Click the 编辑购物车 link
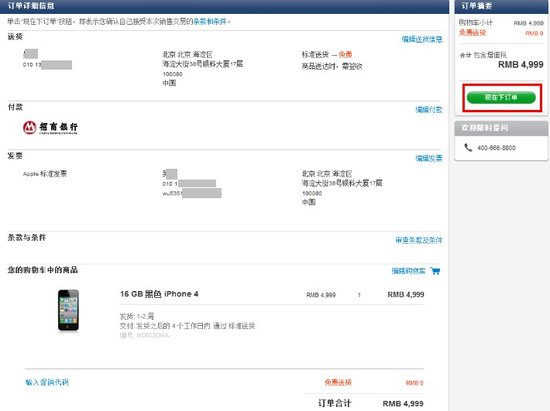The width and height of the screenshot is (550, 411). click(x=408, y=271)
